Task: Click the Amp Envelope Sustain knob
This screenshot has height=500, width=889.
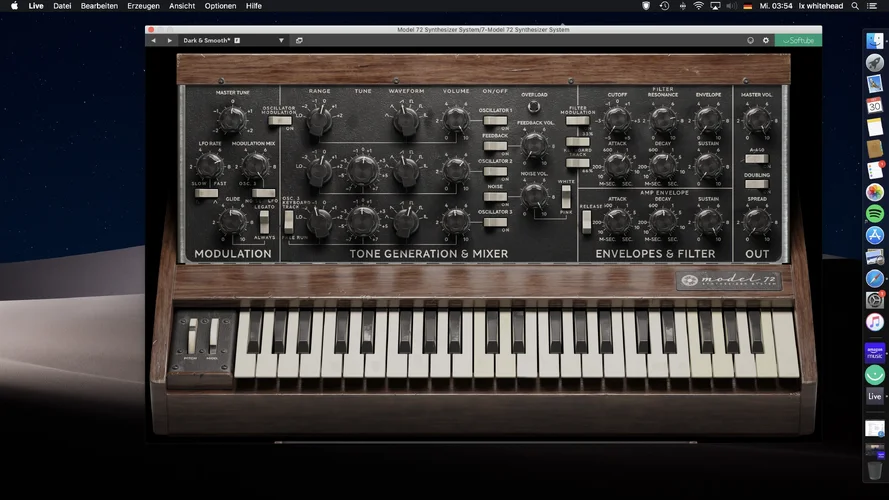Action: [709, 221]
